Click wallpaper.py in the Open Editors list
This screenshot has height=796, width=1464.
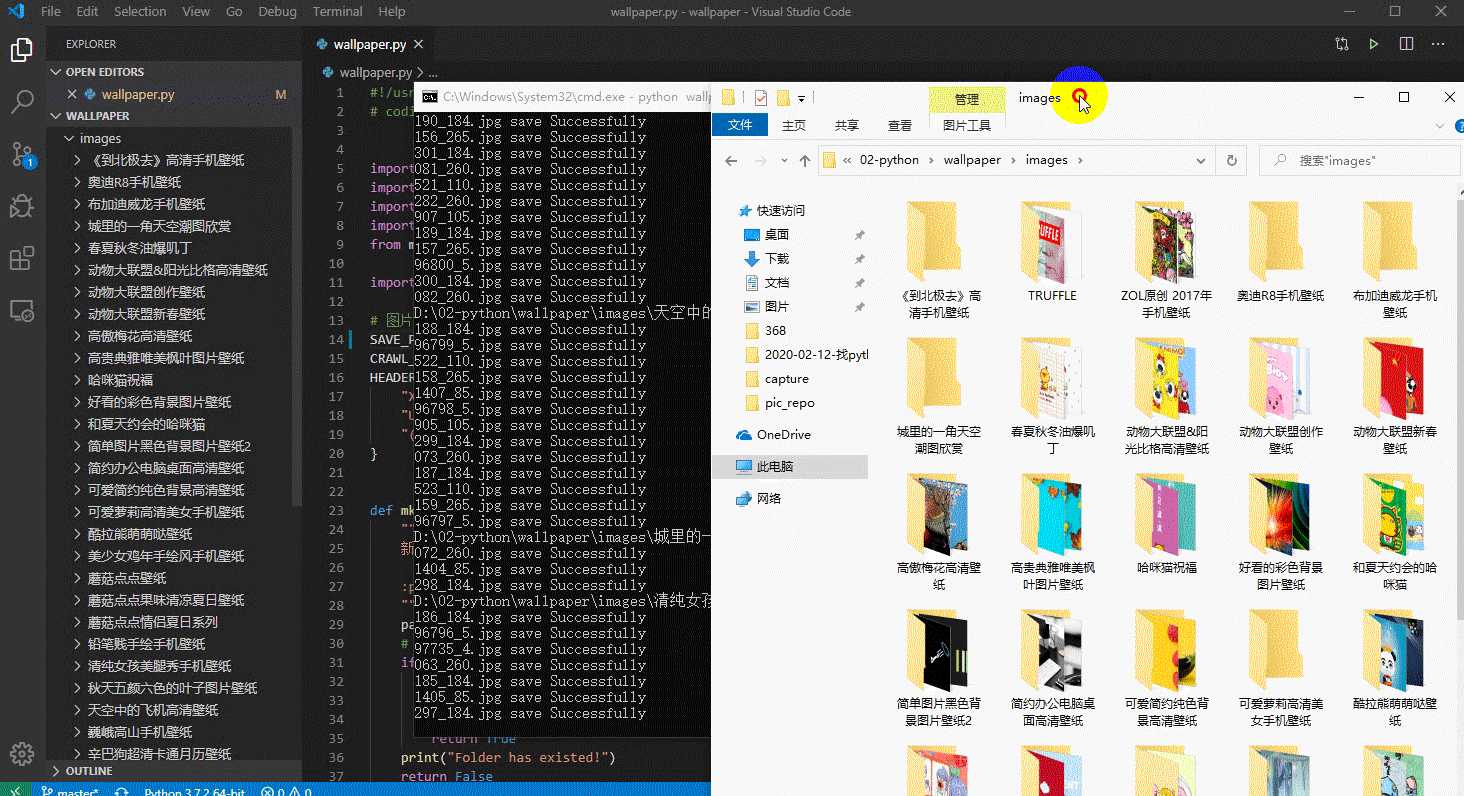click(138, 94)
